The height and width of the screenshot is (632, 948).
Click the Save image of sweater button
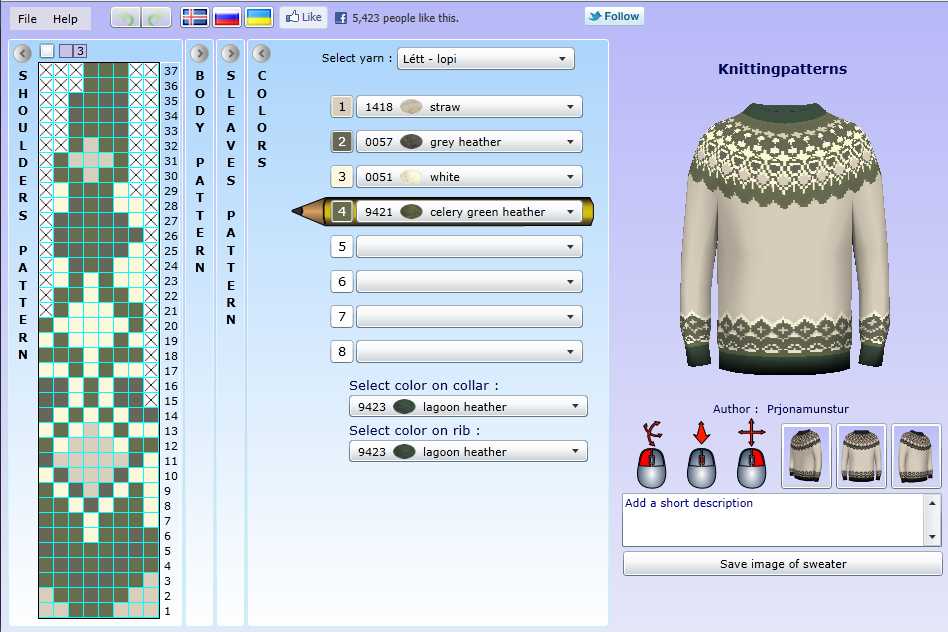tap(783, 564)
